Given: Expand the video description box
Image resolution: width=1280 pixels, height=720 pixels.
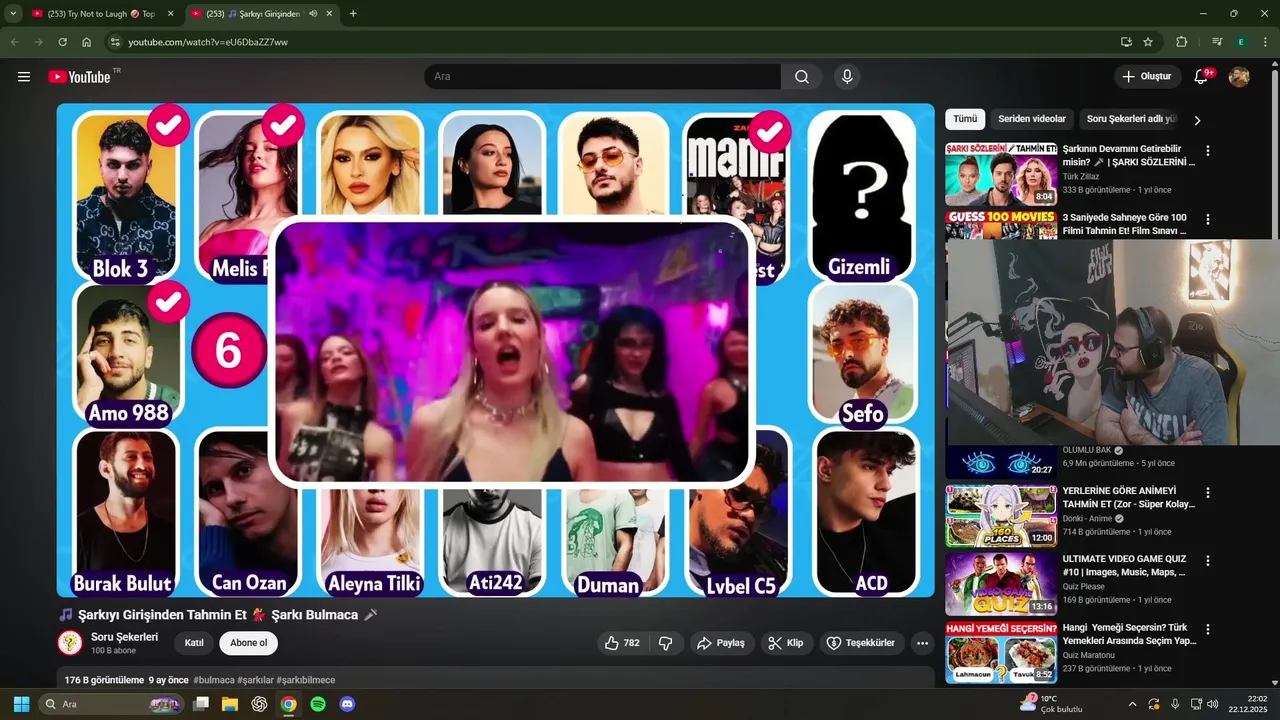Looking at the screenshot, I should tap(495, 678).
